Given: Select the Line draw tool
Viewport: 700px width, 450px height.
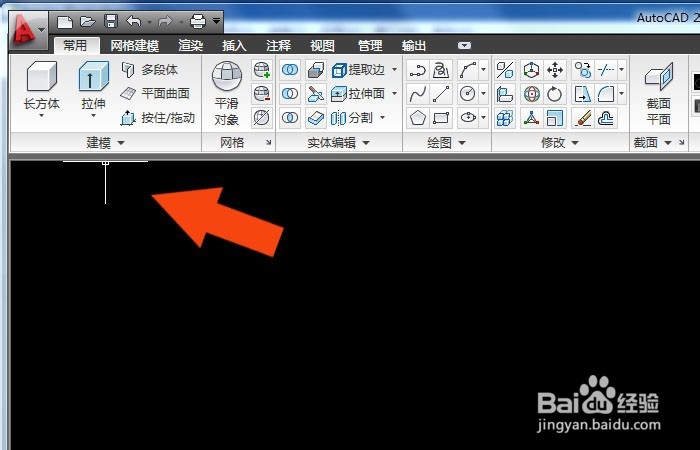Looking at the screenshot, I should 441,94.
